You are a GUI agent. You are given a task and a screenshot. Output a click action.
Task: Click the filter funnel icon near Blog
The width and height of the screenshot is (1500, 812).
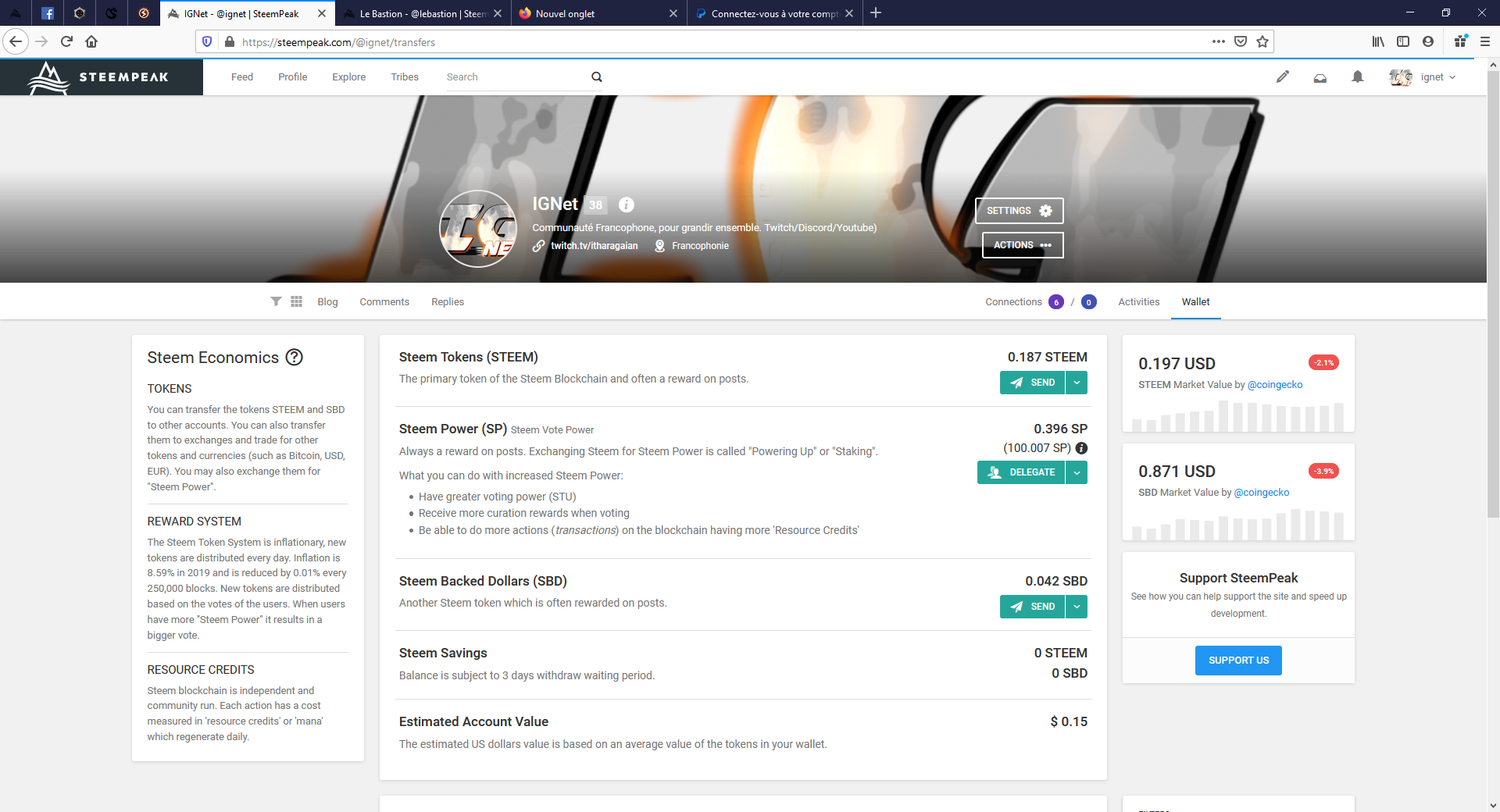276,301
